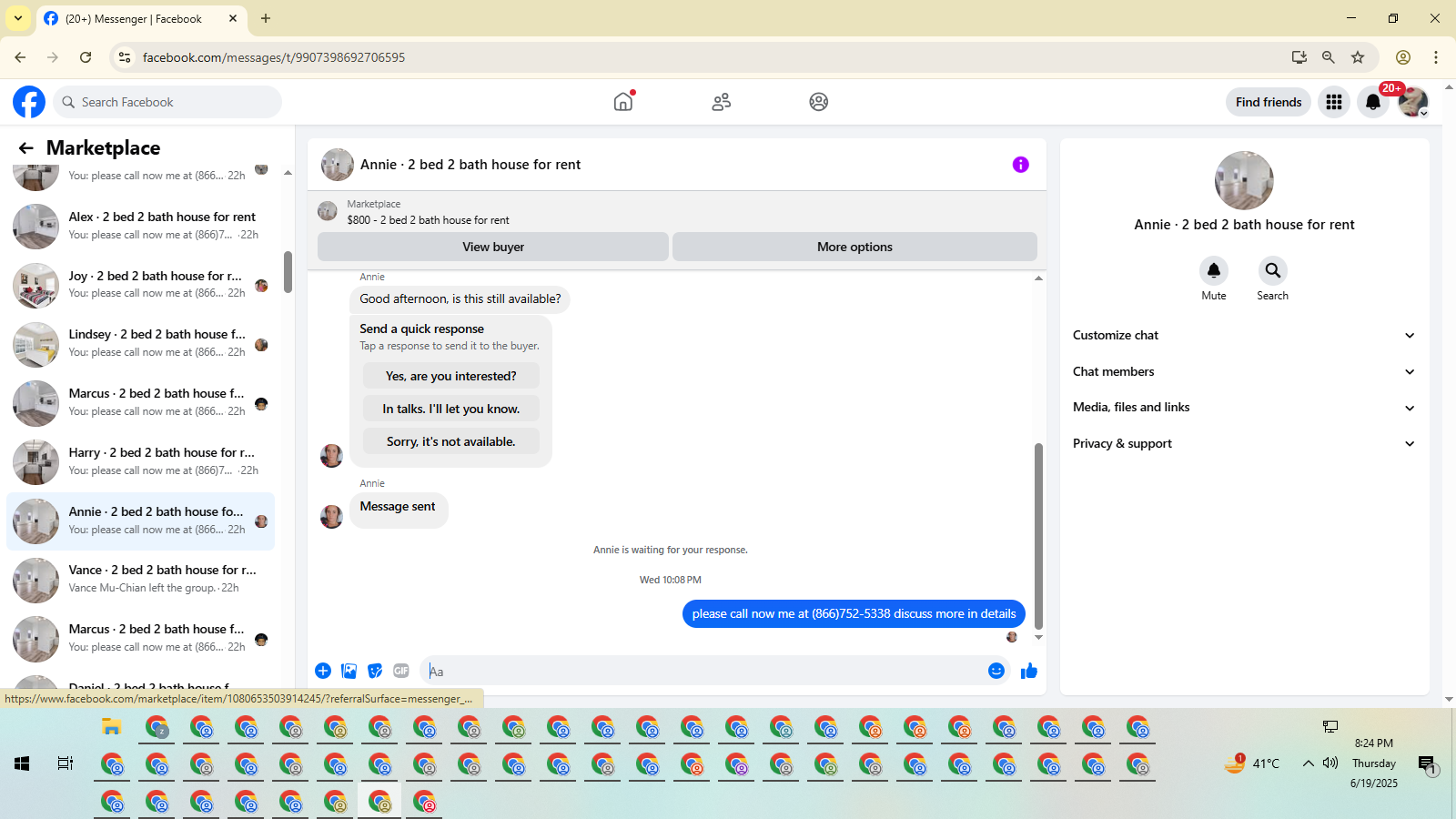Open the Friends icon in top navigation
1456x819 pixels.
(x=722, y=102)
